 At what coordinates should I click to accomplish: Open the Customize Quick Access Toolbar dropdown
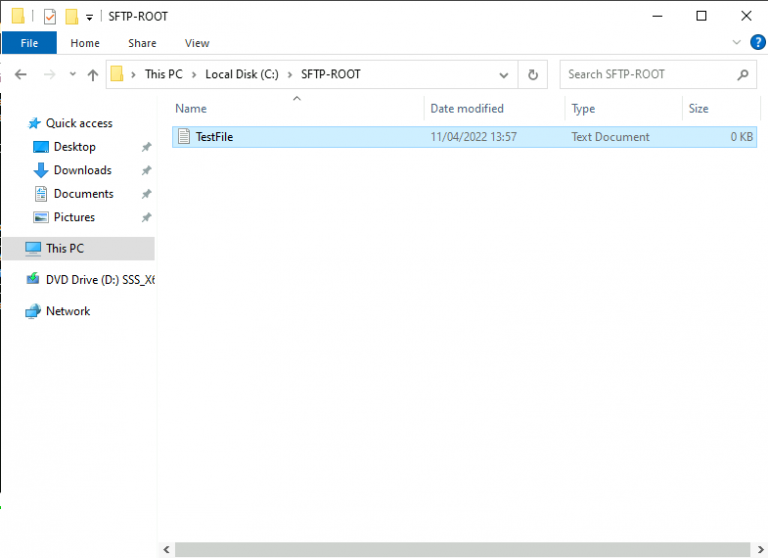[x=89, y=18]
